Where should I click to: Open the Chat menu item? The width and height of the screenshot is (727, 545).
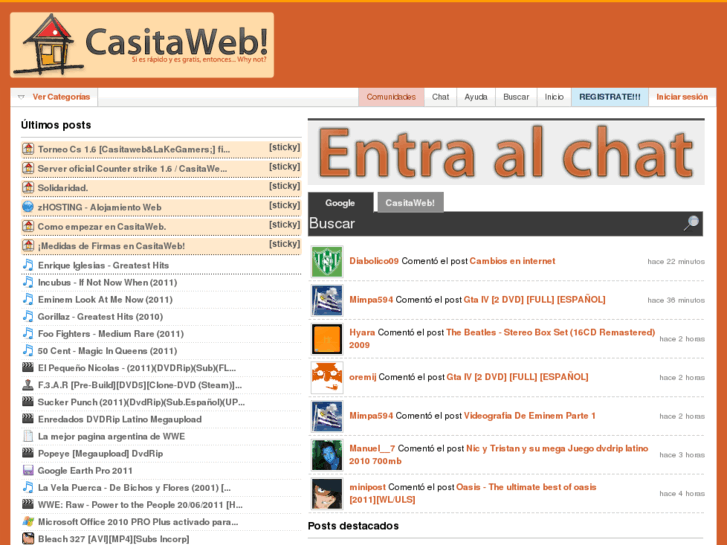click(440, 97)
